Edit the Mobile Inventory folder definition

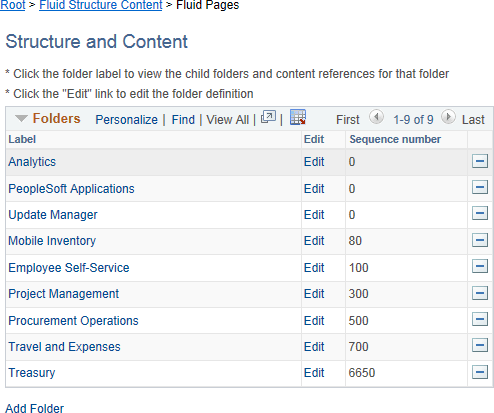pyautogui.click(x=314, y=241)
